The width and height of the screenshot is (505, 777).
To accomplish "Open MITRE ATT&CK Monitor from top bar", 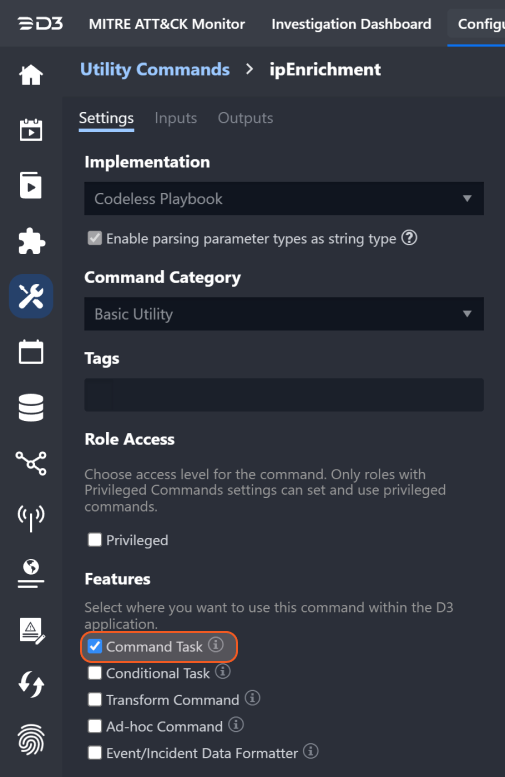I will point(167,24).
